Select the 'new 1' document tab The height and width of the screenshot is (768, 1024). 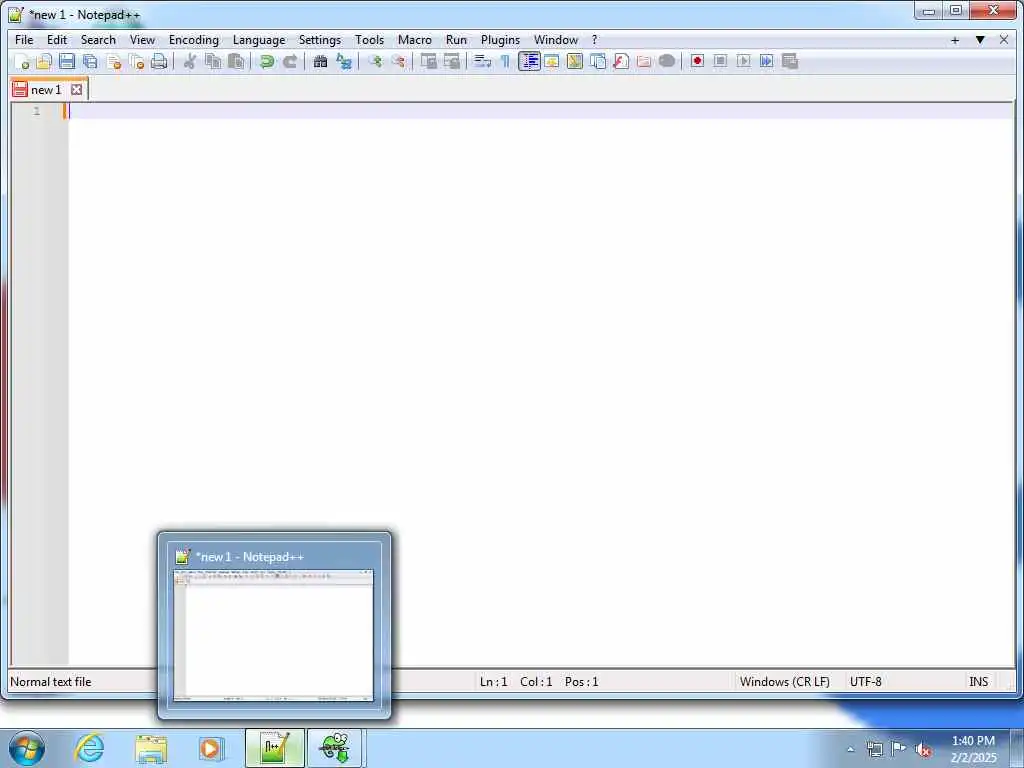[46, 89]
